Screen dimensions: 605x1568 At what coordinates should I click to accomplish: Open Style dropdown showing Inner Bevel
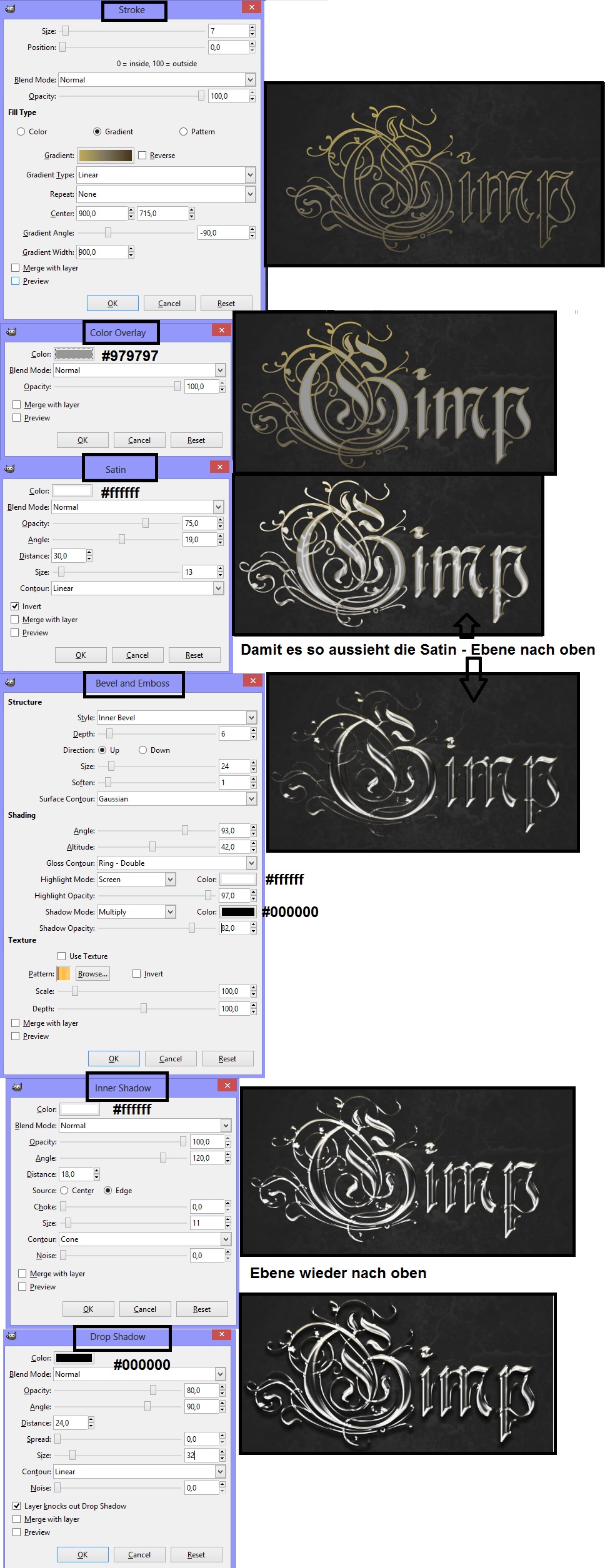tap(177, 718)
